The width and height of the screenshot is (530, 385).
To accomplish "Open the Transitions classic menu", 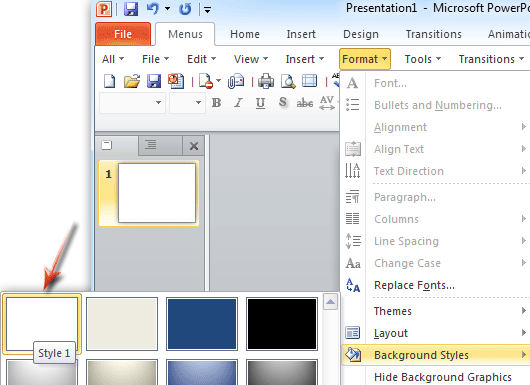I will (491, 59).
